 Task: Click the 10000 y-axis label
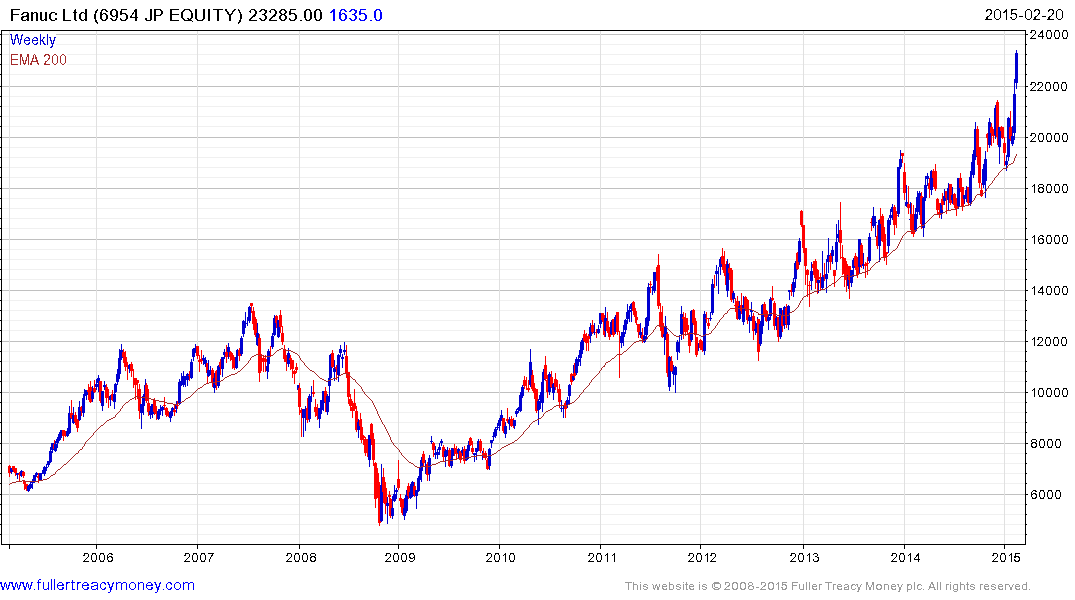[1049, 393]
